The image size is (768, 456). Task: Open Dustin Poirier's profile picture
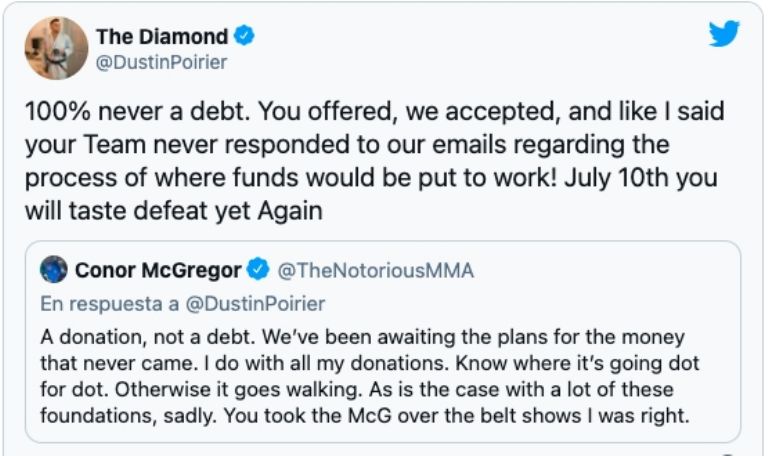coord(50,47)
